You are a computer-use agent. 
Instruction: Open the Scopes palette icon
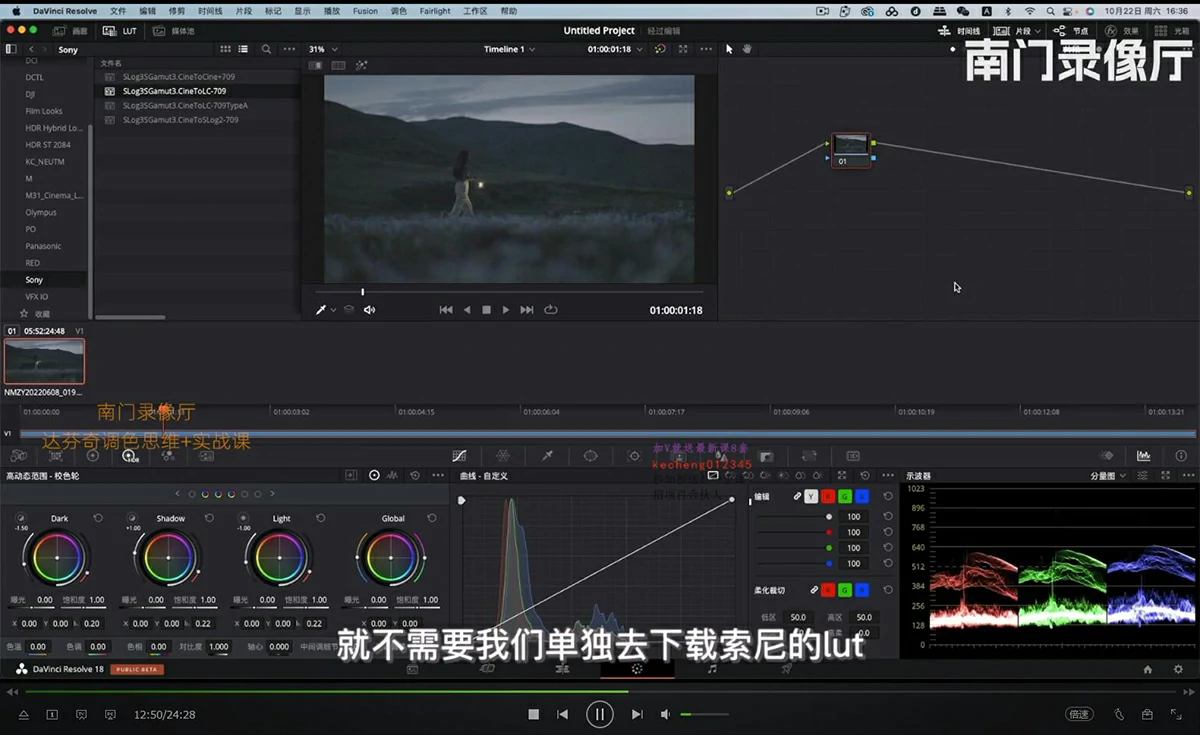pyautogui.click(x=1143, y=455)
